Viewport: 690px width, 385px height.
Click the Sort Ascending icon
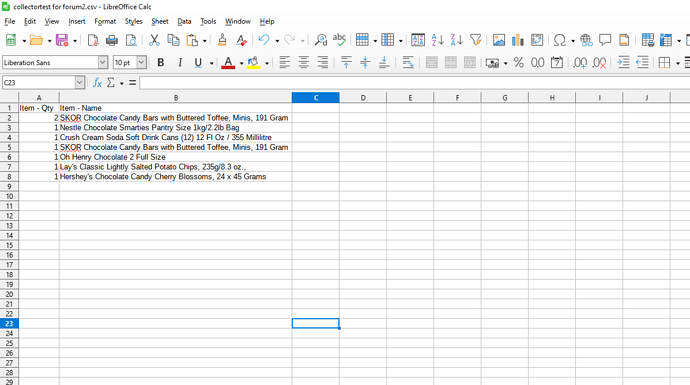click(x=437, y=40)
